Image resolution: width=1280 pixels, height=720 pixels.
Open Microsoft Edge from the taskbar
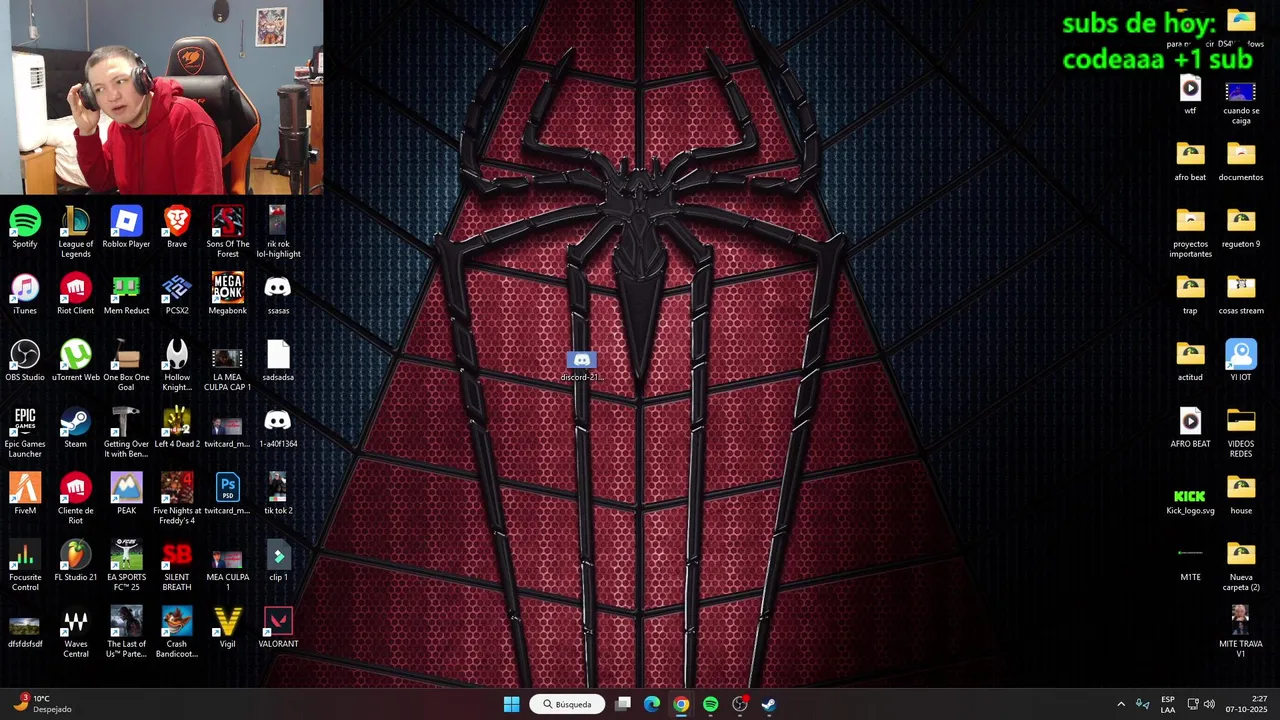(x=652, y=704)
